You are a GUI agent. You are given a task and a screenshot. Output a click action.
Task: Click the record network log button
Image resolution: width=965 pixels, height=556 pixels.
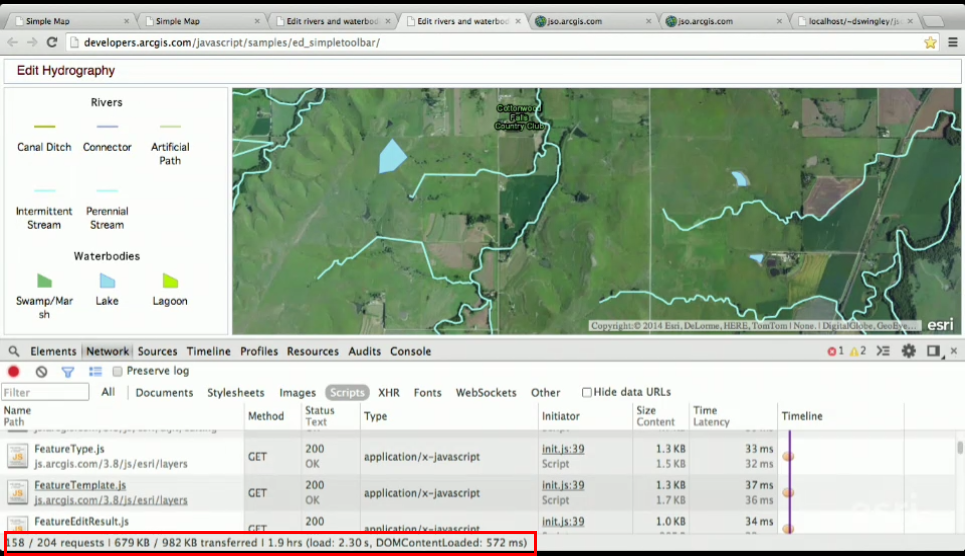(14, 371)
